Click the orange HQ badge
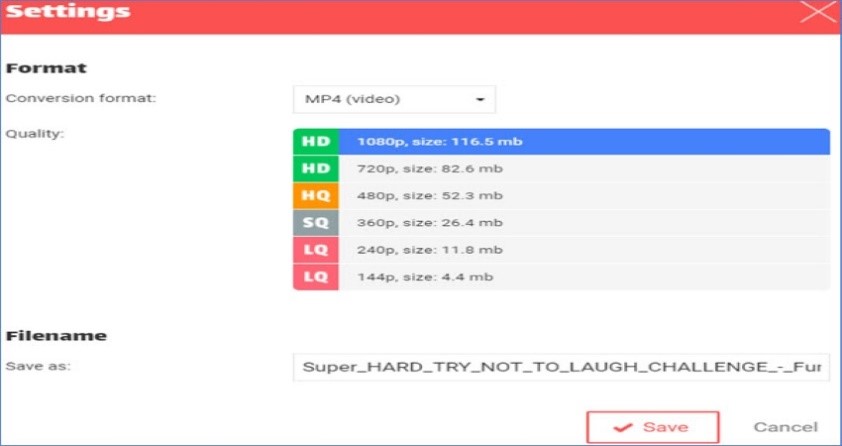 pos(316,195)
